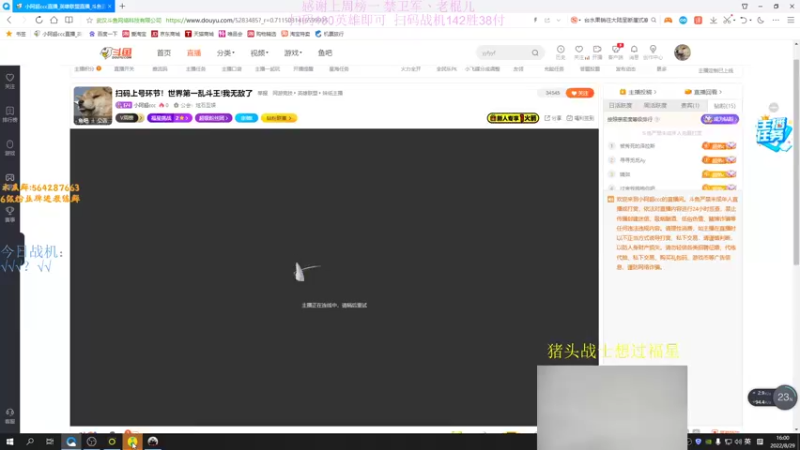The image size is (800, 450).
Task: Open 直播回看 link
Action: tap(703, 92)
